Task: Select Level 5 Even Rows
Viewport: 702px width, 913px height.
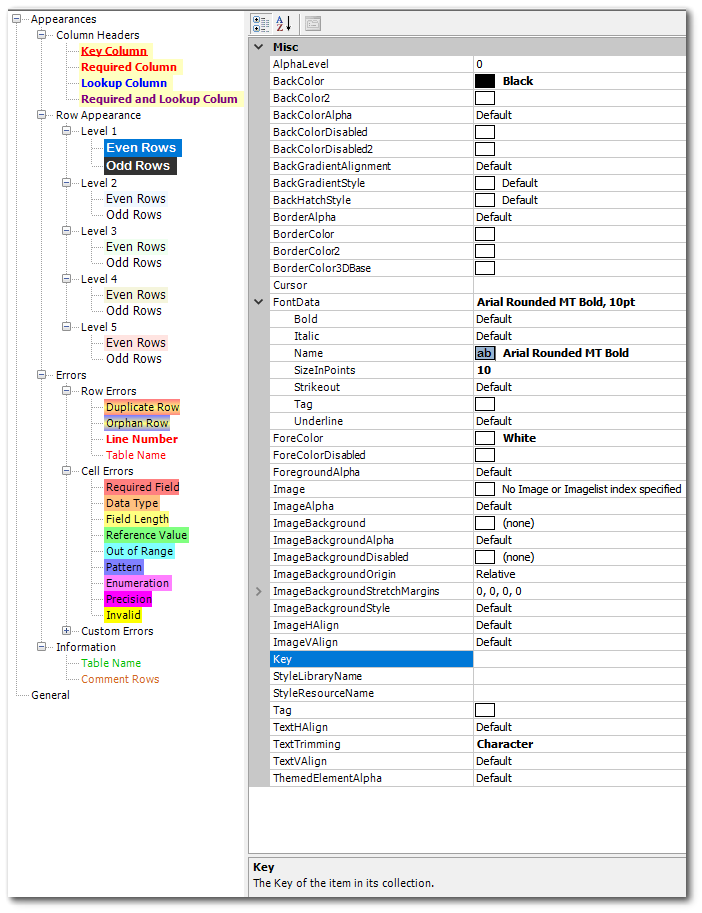Action: pyautogui.click(x=136, y=343)
